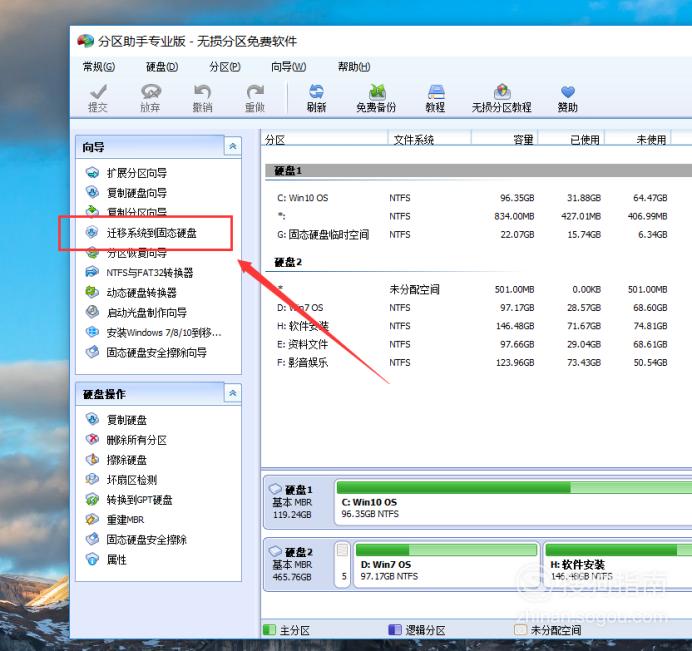The height and width of the screenshot is (651, 692).
Task: Launch 迁移系统到固态硬盘 wizard
Action: click(141, 233)
